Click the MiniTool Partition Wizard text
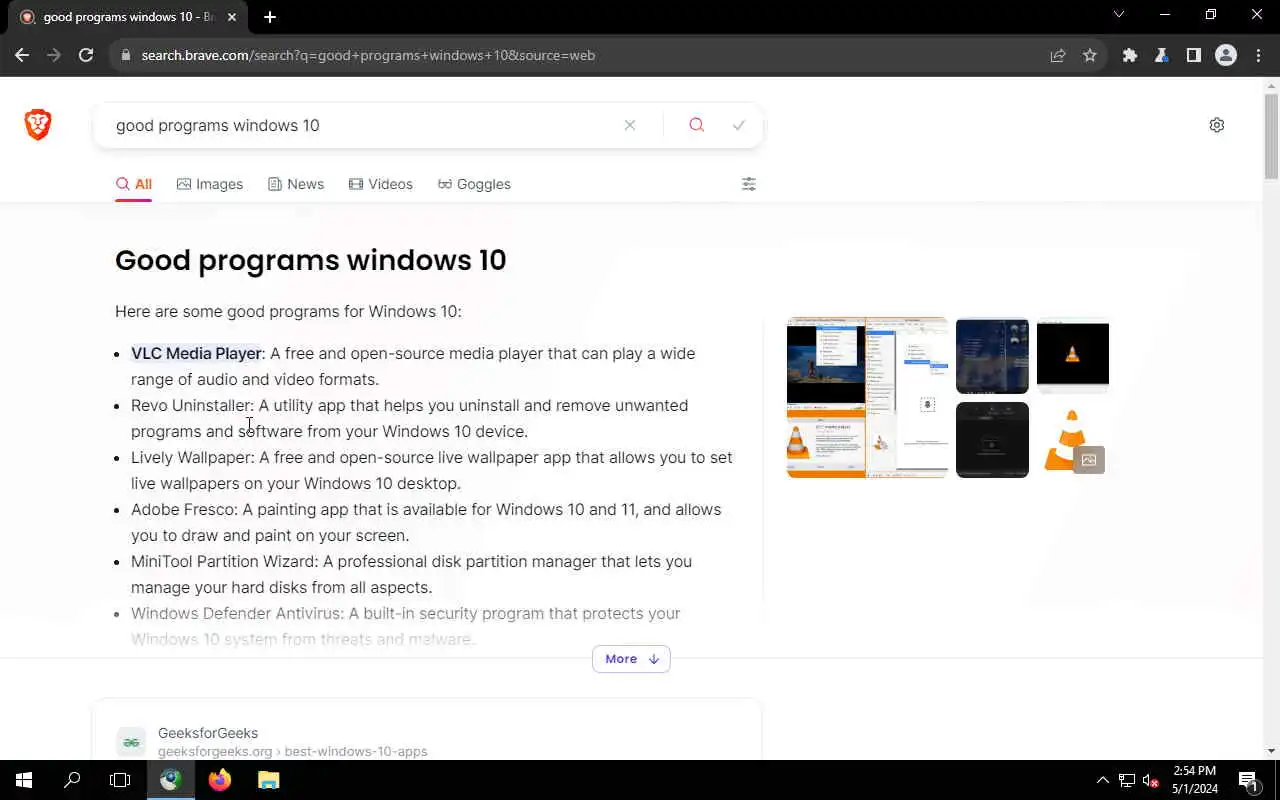The width and height of the screenshot is (1280, 800). 223,561
